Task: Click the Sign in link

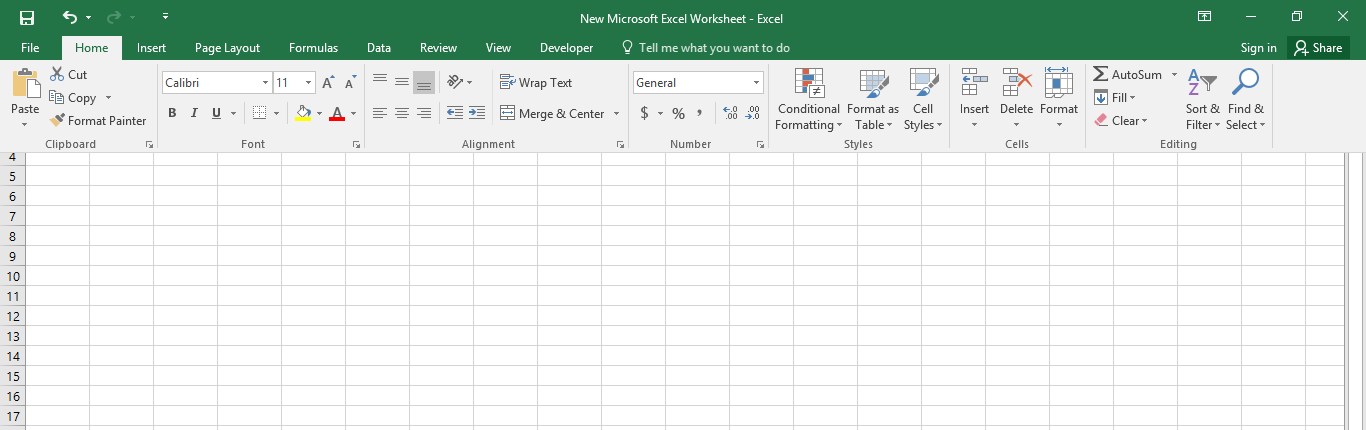Action: (1258, 48)
